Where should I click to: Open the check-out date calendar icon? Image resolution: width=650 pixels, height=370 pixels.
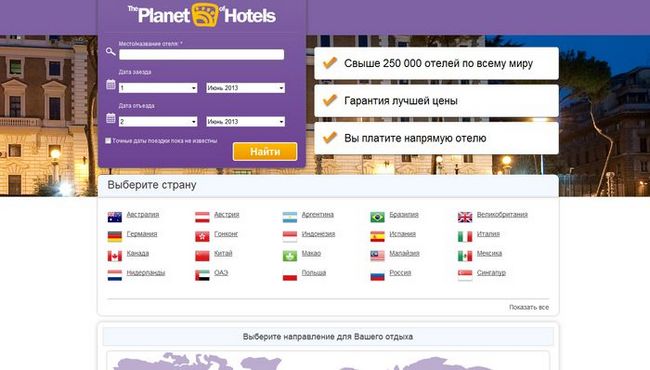pos(111,118)
